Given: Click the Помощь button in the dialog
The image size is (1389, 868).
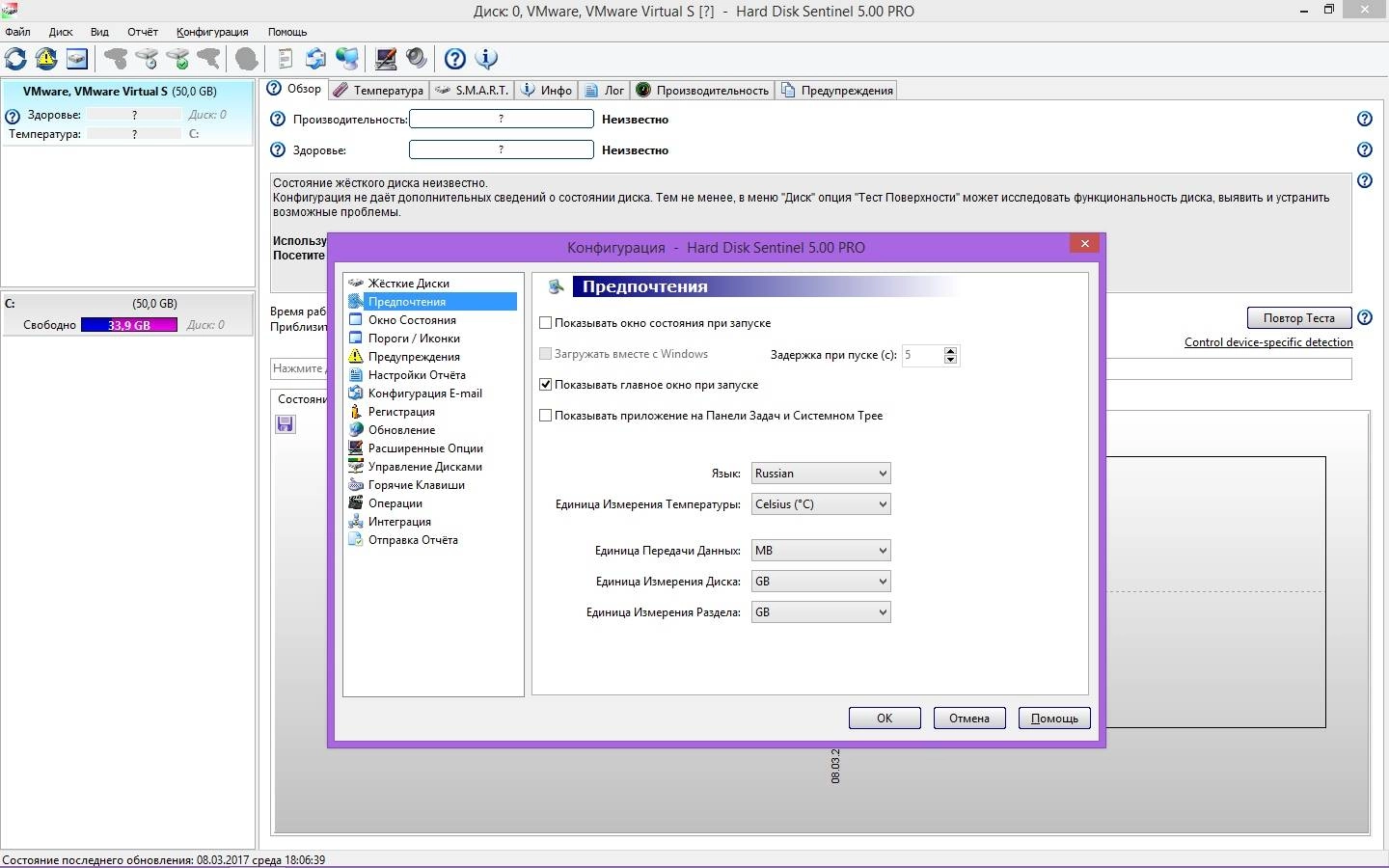Looking at the screenshot, I should (1054, 719).
